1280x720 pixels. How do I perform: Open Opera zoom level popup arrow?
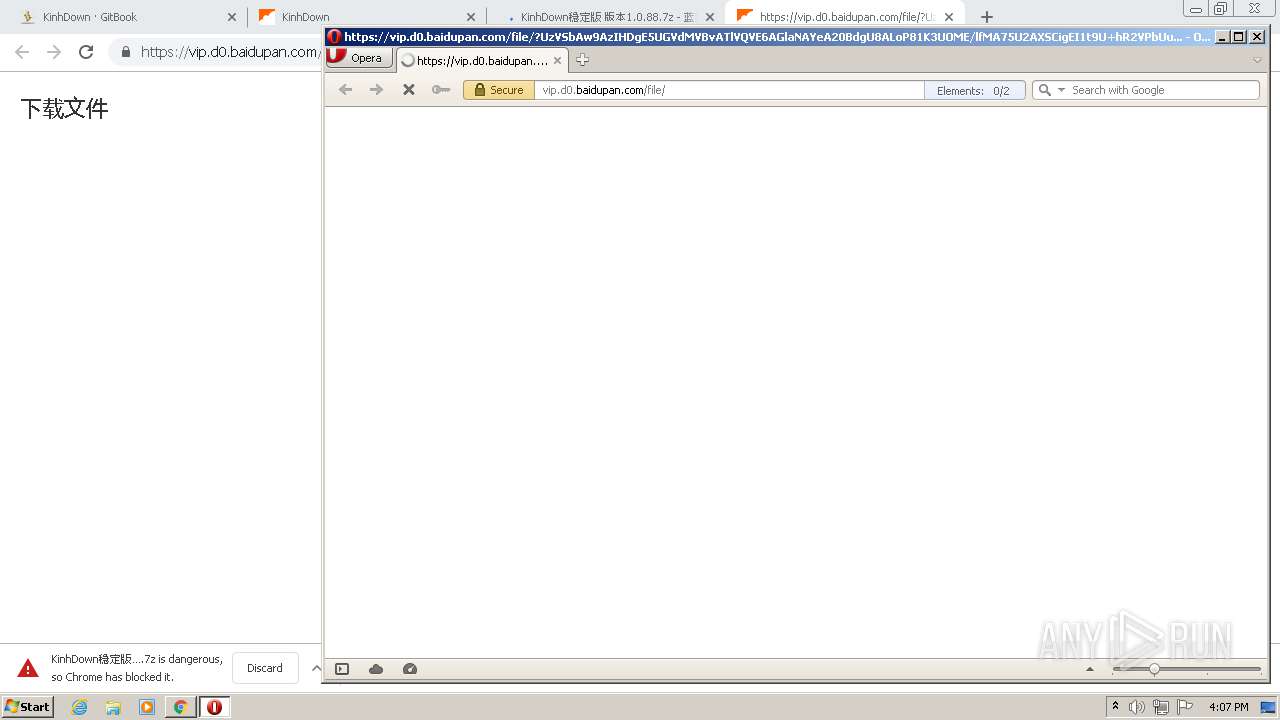click(1090, 669)
